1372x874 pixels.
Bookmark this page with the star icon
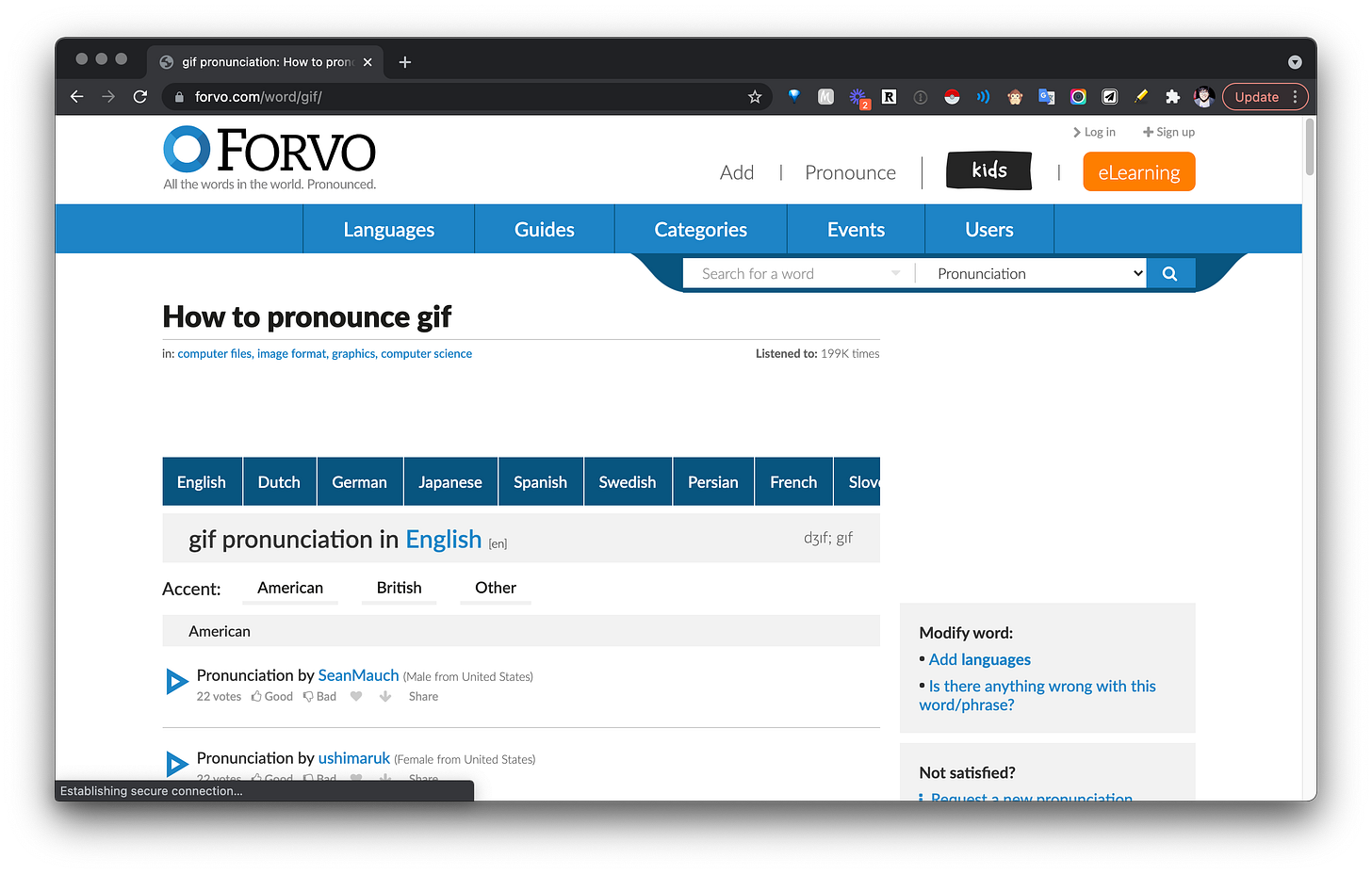[x=755, y=97]
